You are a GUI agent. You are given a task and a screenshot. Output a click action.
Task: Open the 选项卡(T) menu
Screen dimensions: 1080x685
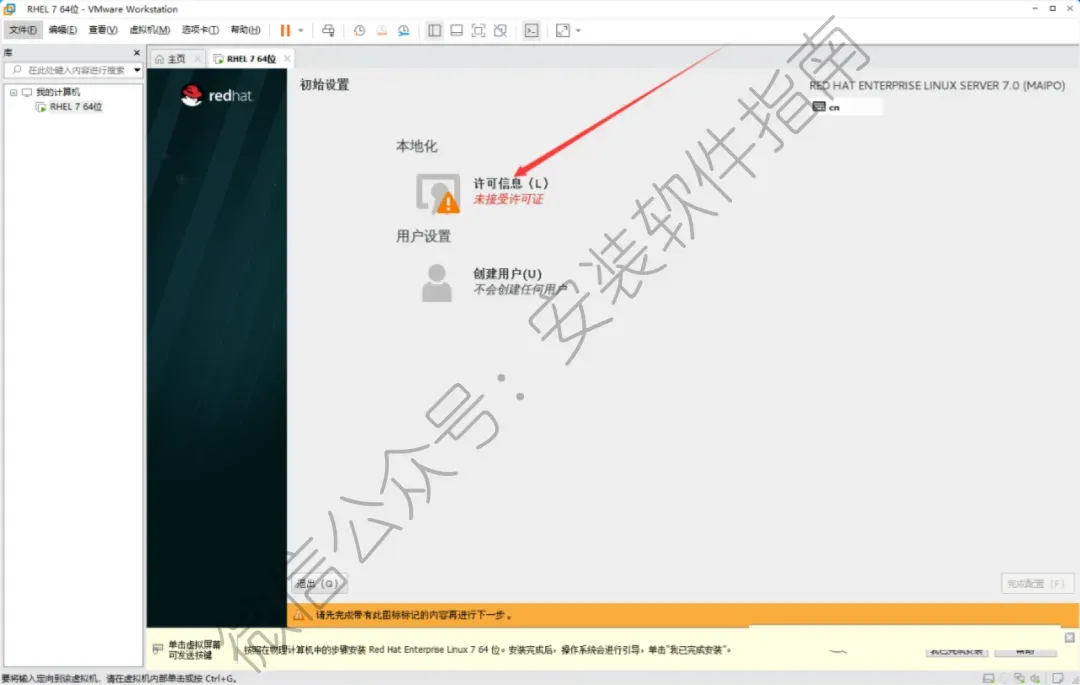coord(200,30)
